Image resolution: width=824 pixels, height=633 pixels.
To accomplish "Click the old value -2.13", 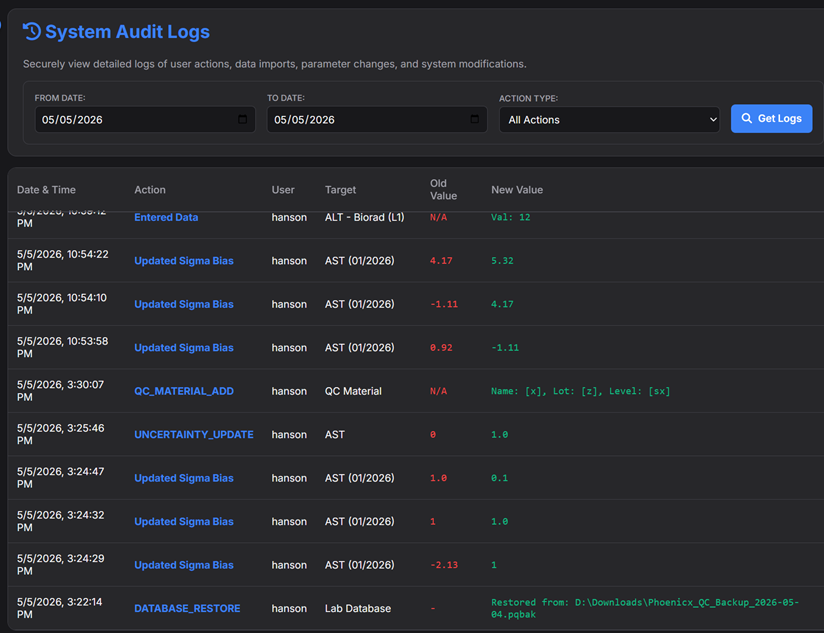I will pos(444,565).
